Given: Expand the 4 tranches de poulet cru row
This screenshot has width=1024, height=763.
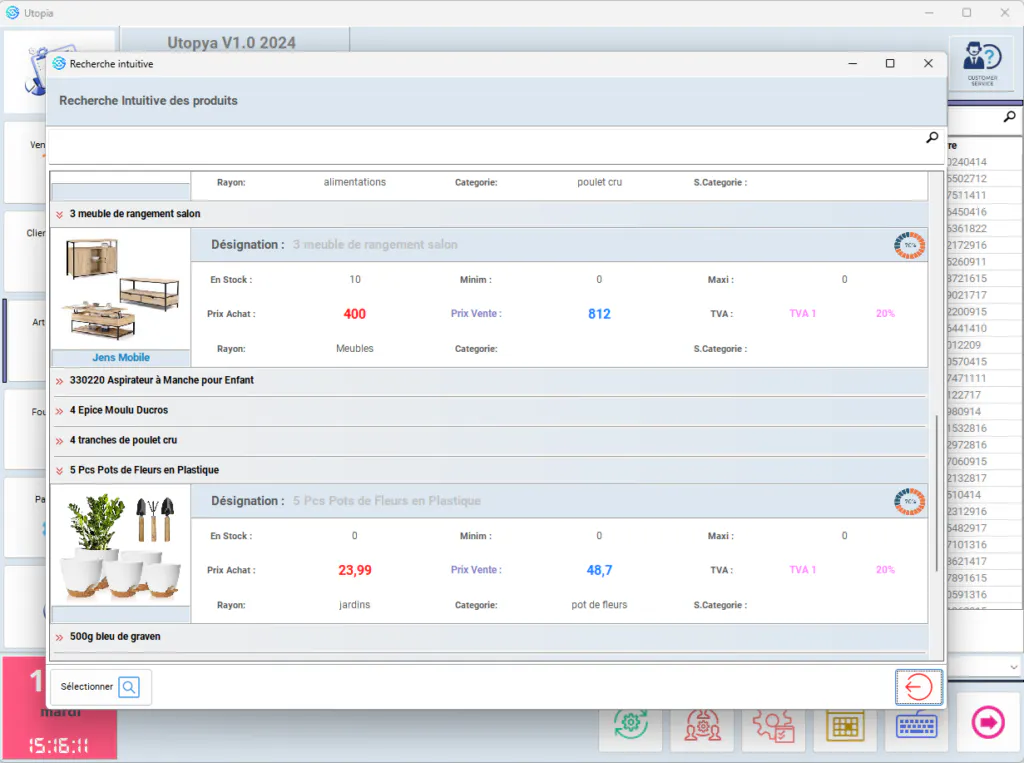Looking at the screenshot, I should (x=59, y=441).
